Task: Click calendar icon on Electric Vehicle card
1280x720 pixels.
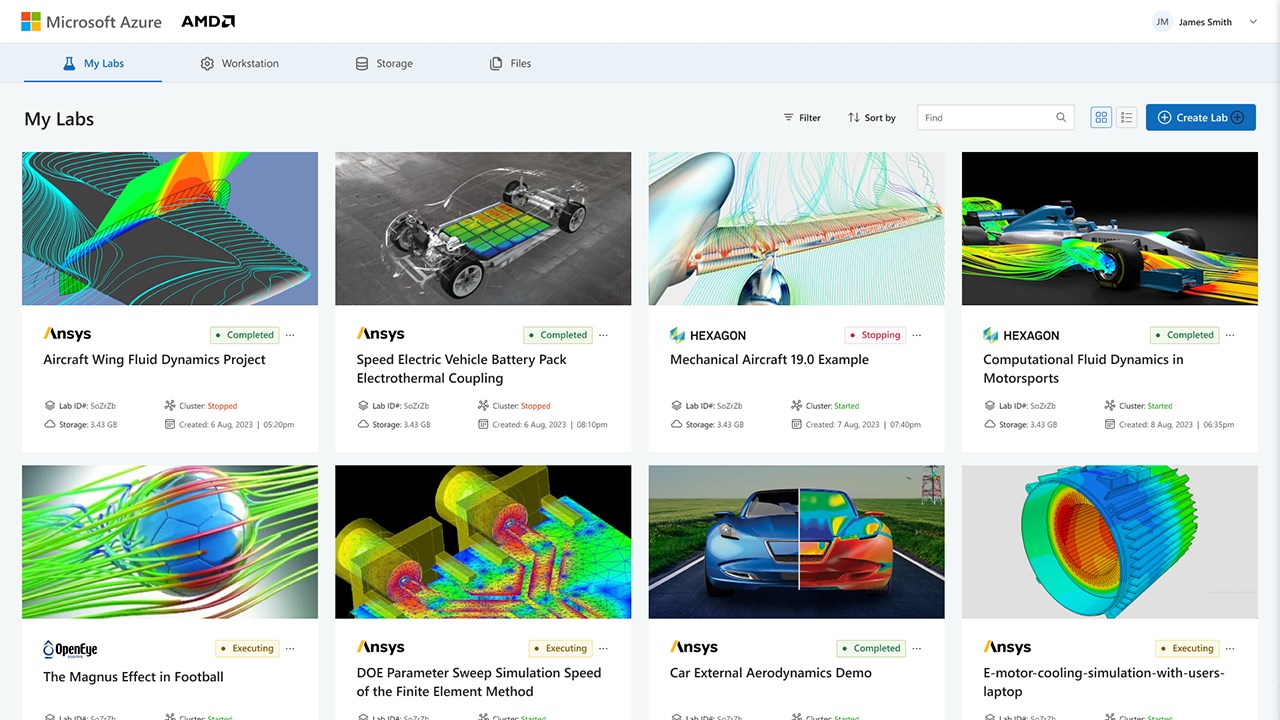Action: point(483,424)
